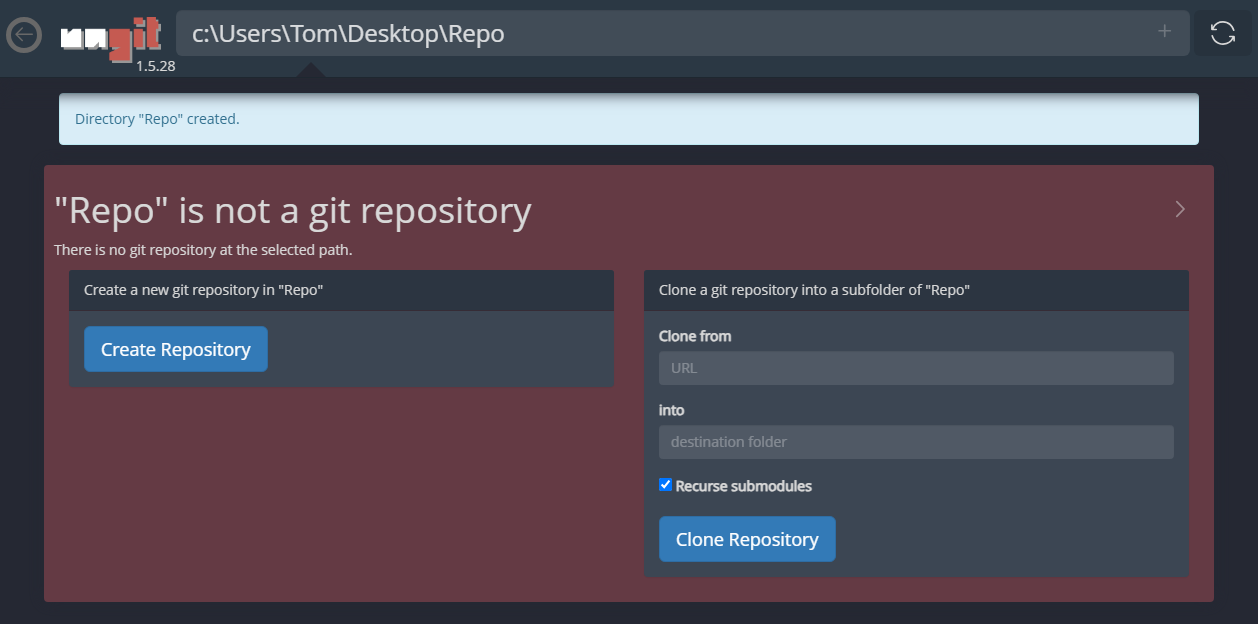
Task: Click the destination folder input field
Action: tap(915, 442)
